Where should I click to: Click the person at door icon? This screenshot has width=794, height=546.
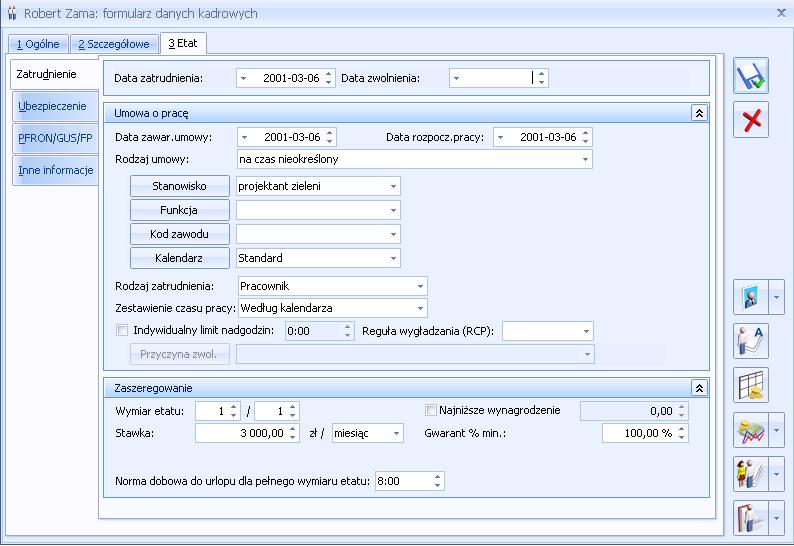[x=751, y=518]
